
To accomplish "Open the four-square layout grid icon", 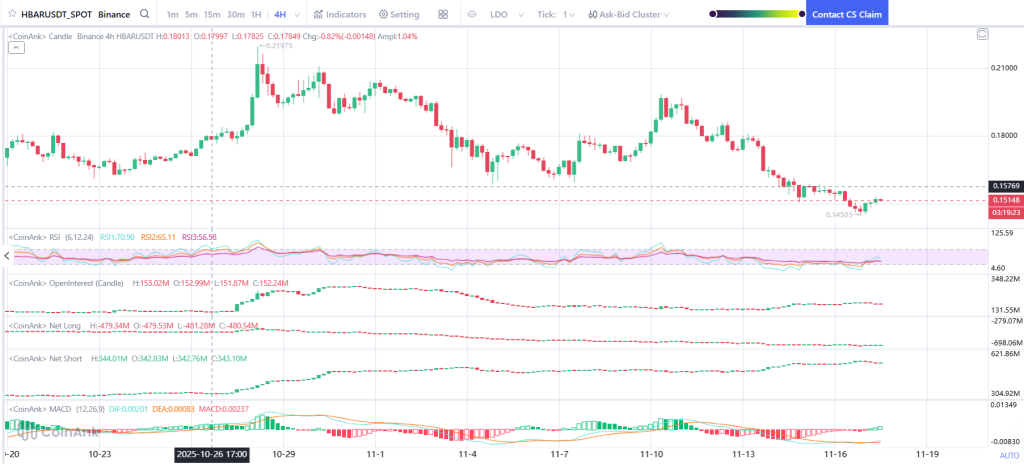I will tap(443, 14).
